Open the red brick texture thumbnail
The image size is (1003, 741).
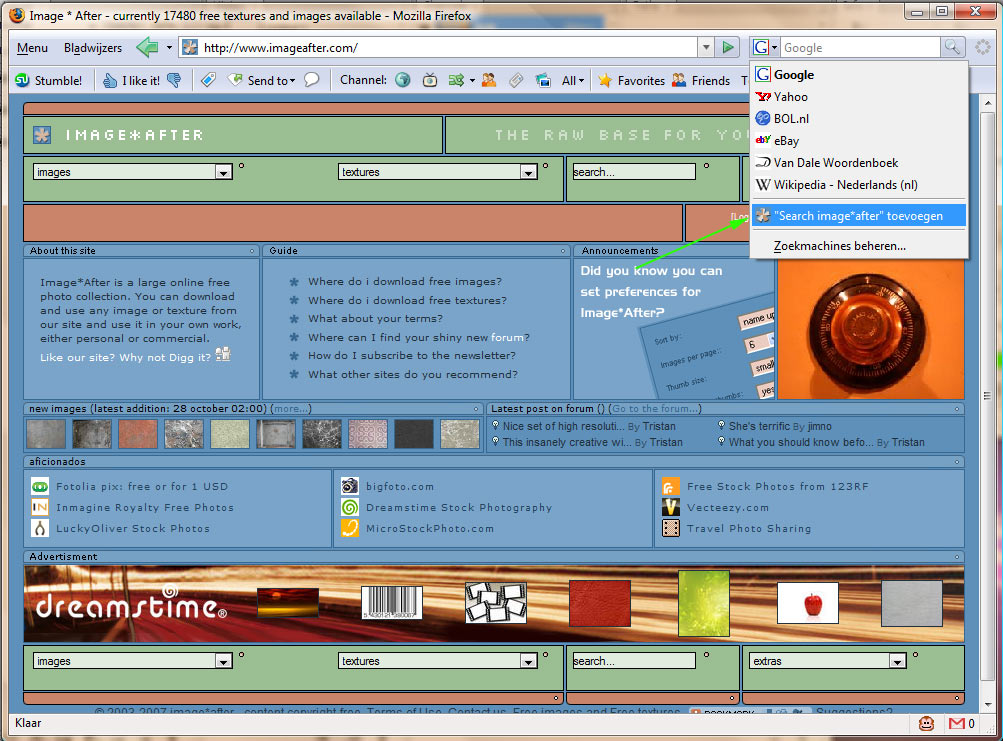pyautogui.click(x=138, y=434)
